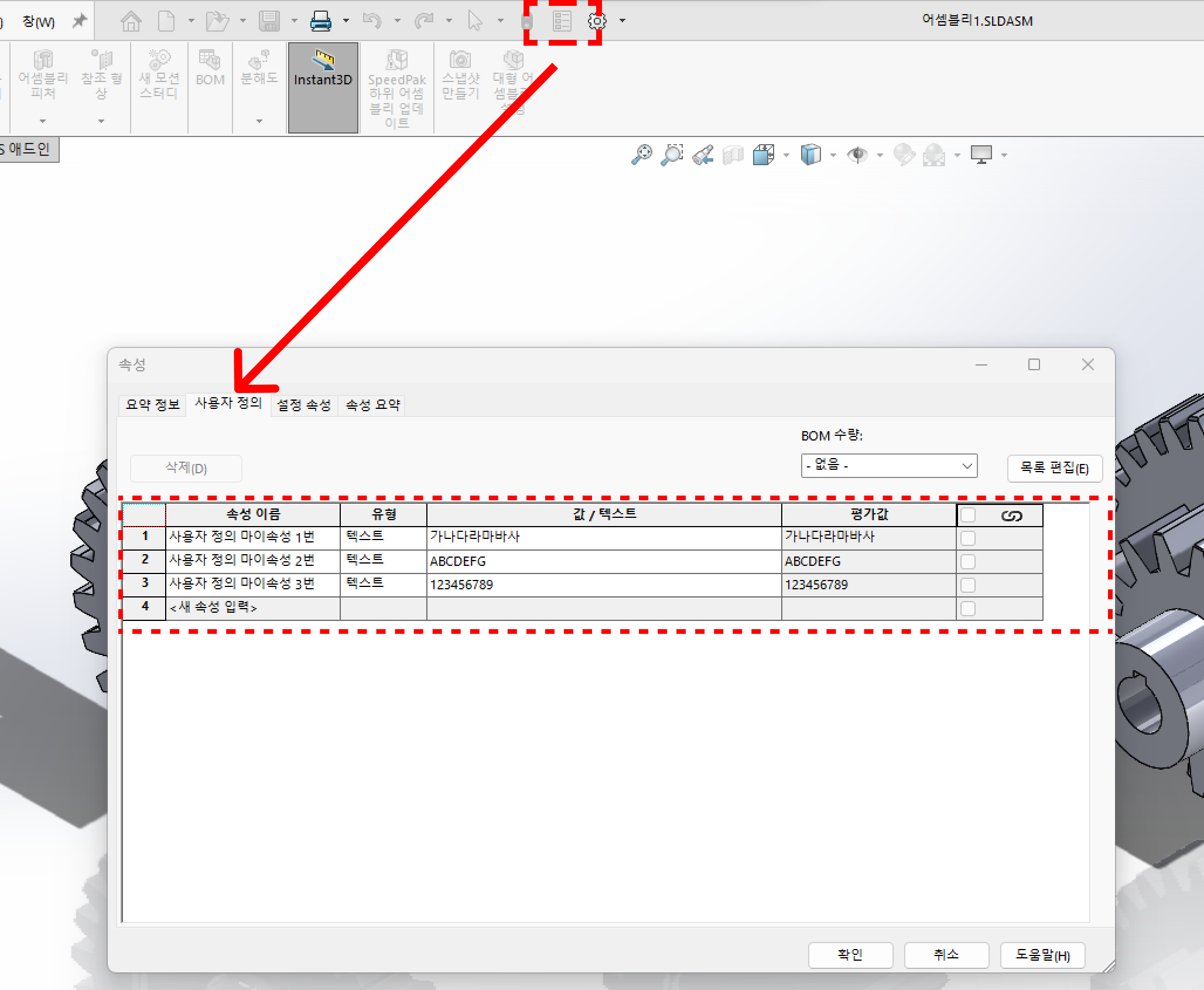Click the Print icon
The height and width of the screenshot is (990, 1204).
pos(320,22)
